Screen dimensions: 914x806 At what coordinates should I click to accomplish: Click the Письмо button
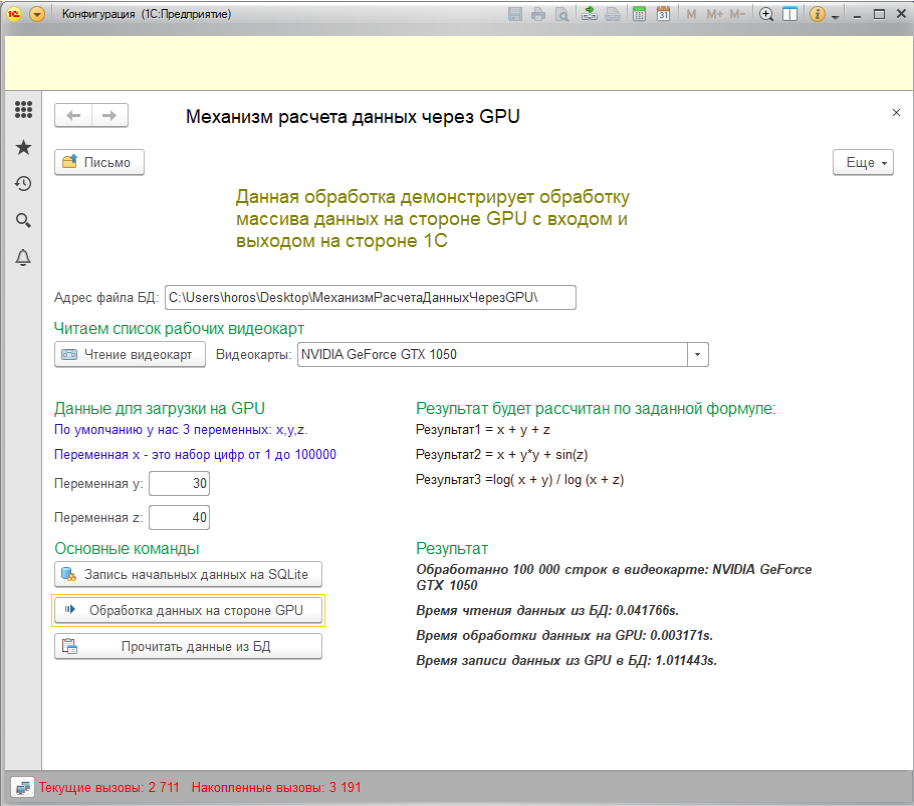coord(99,162)
